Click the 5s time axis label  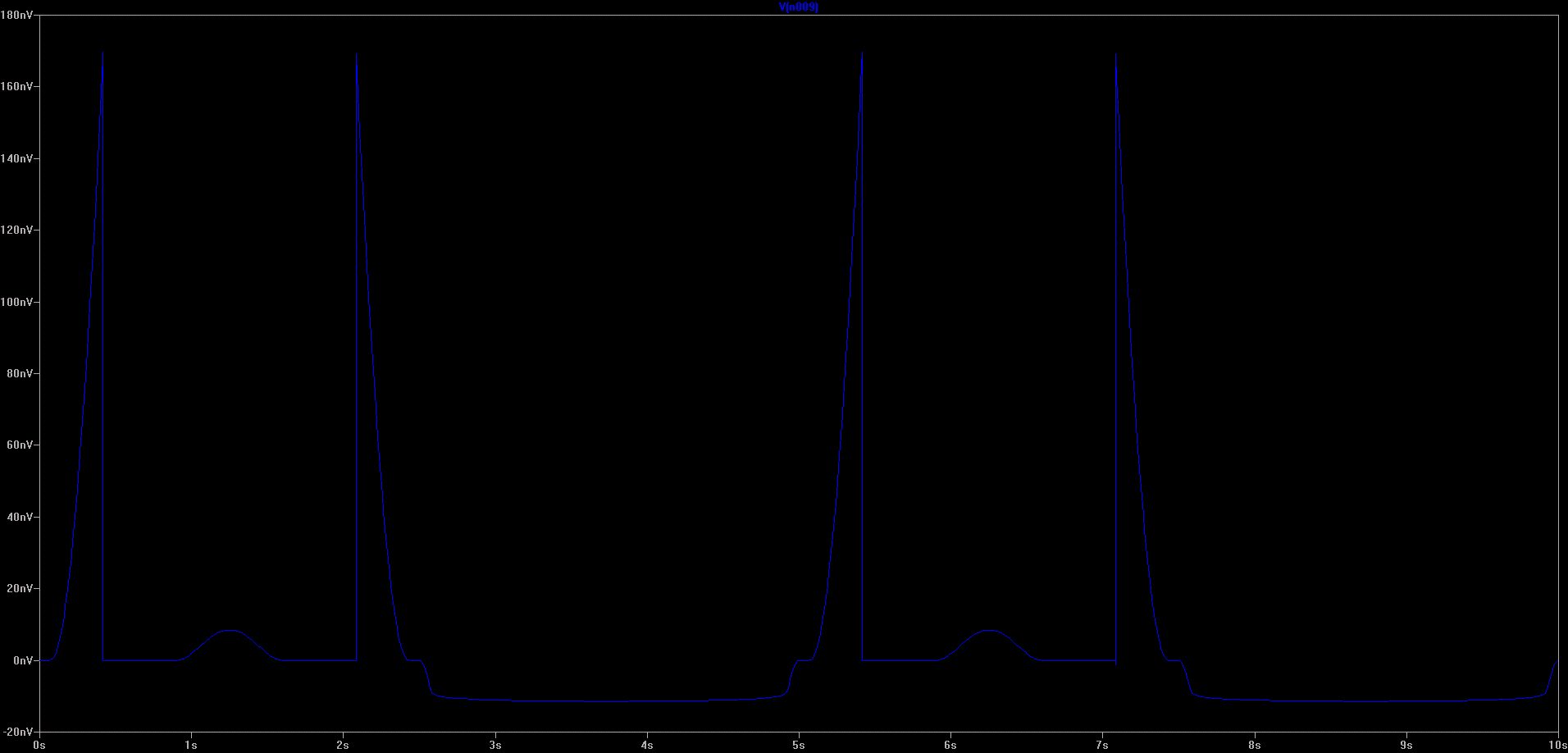pyautogui.click(x=798, y=745)
